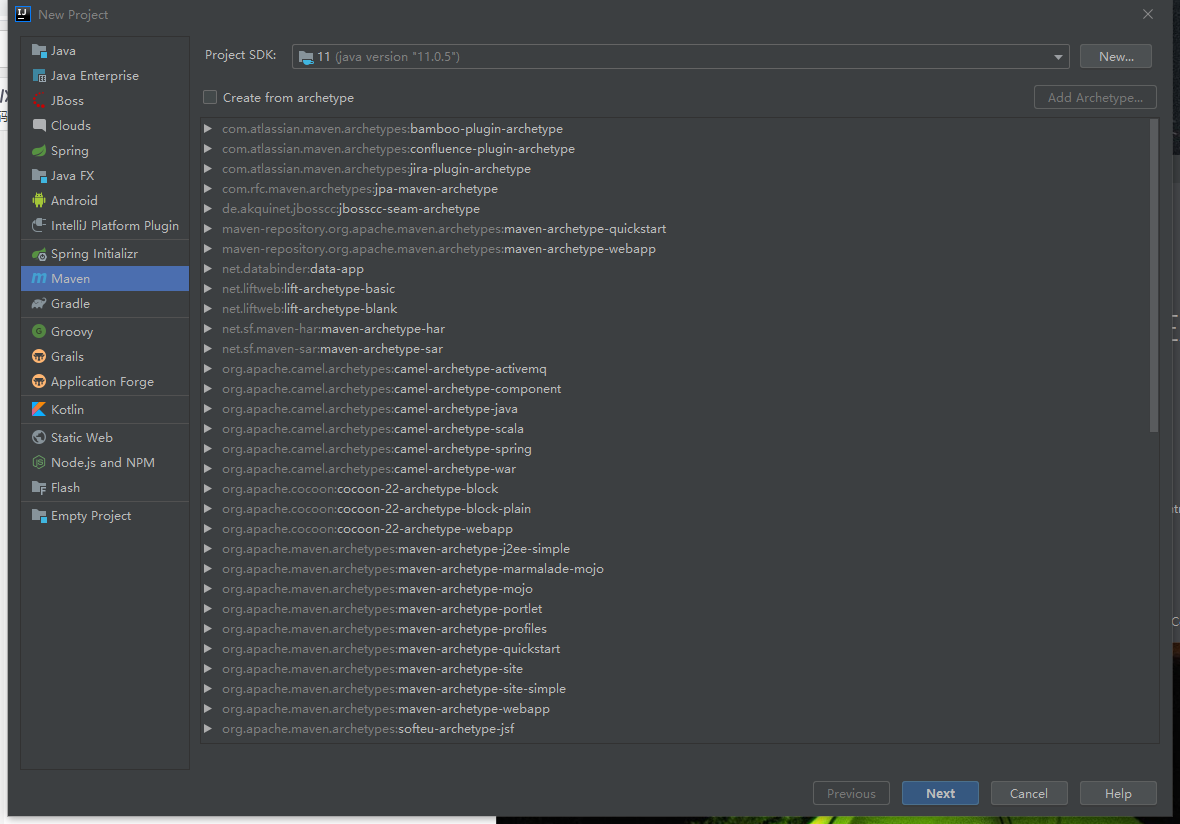
Task: Select Kotlin project type label
Action: coord(68,409)
